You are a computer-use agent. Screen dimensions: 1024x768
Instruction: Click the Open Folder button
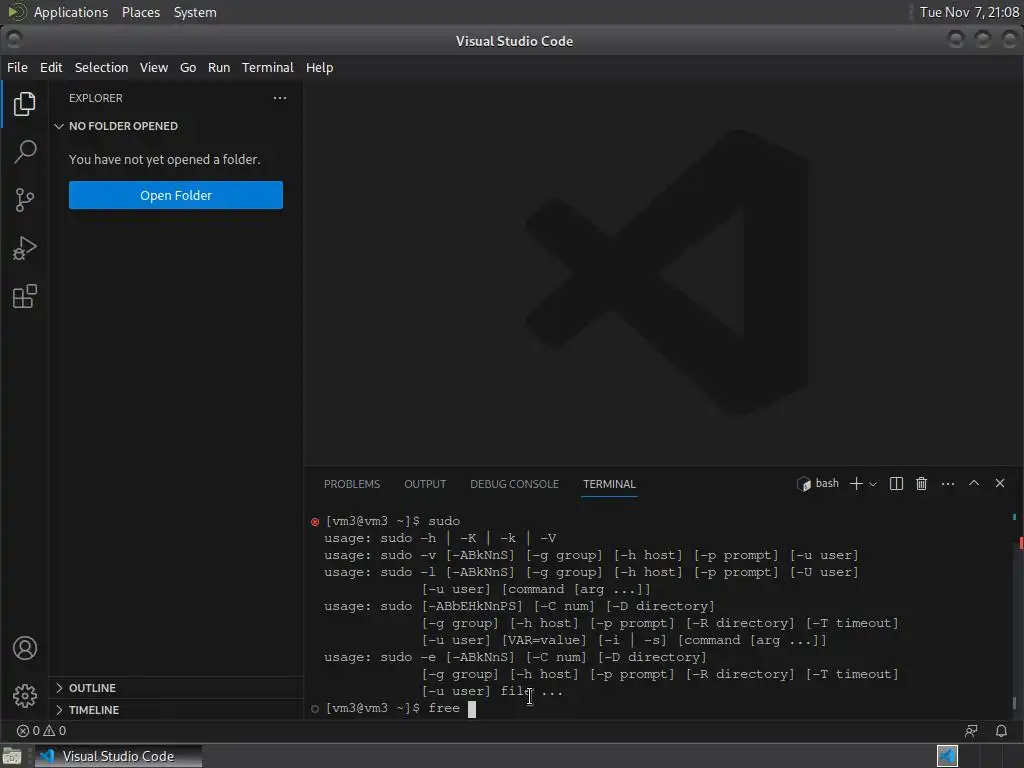pyautogui.click(x=176, y=195)
